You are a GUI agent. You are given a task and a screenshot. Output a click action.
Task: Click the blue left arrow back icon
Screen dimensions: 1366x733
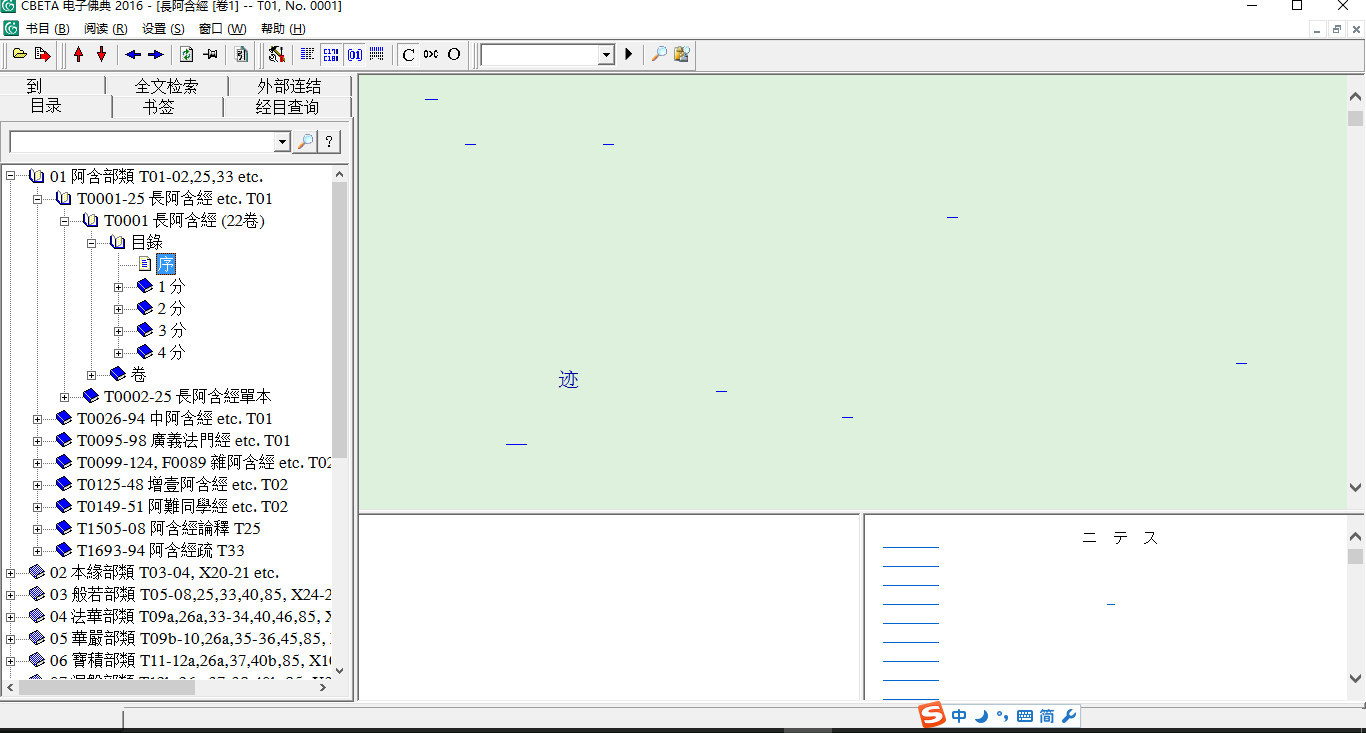[132, 54]
